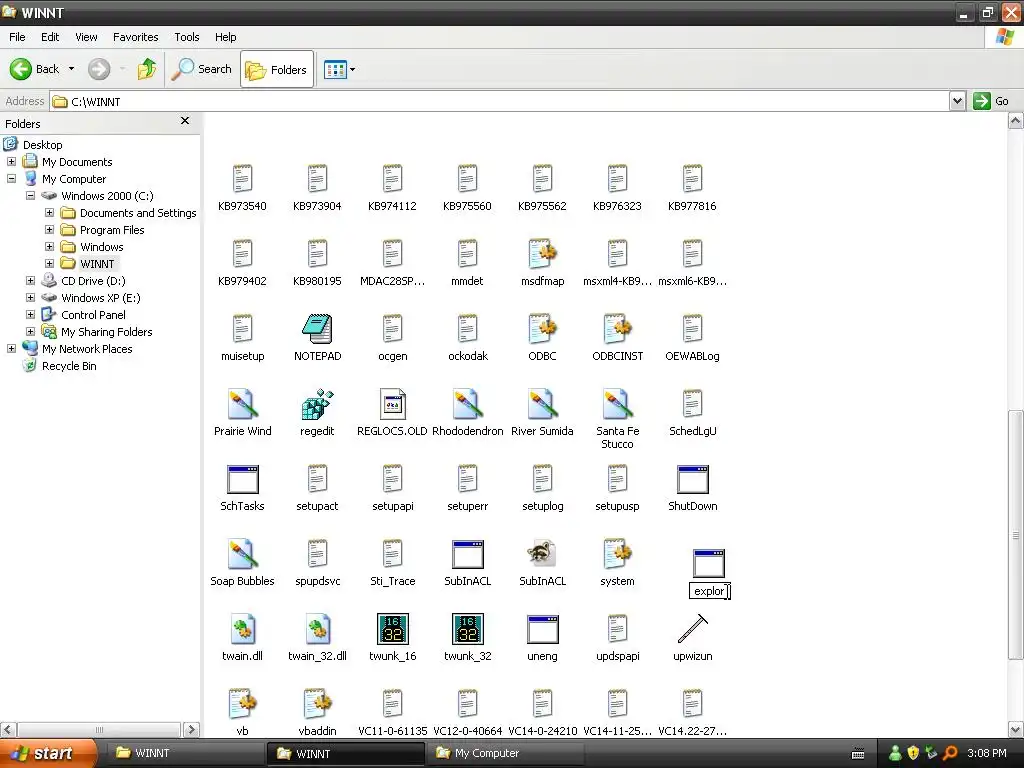Open the NOTEPAD application icon
The width and height of the screenshot is (1024, 768).
(317, 328)
